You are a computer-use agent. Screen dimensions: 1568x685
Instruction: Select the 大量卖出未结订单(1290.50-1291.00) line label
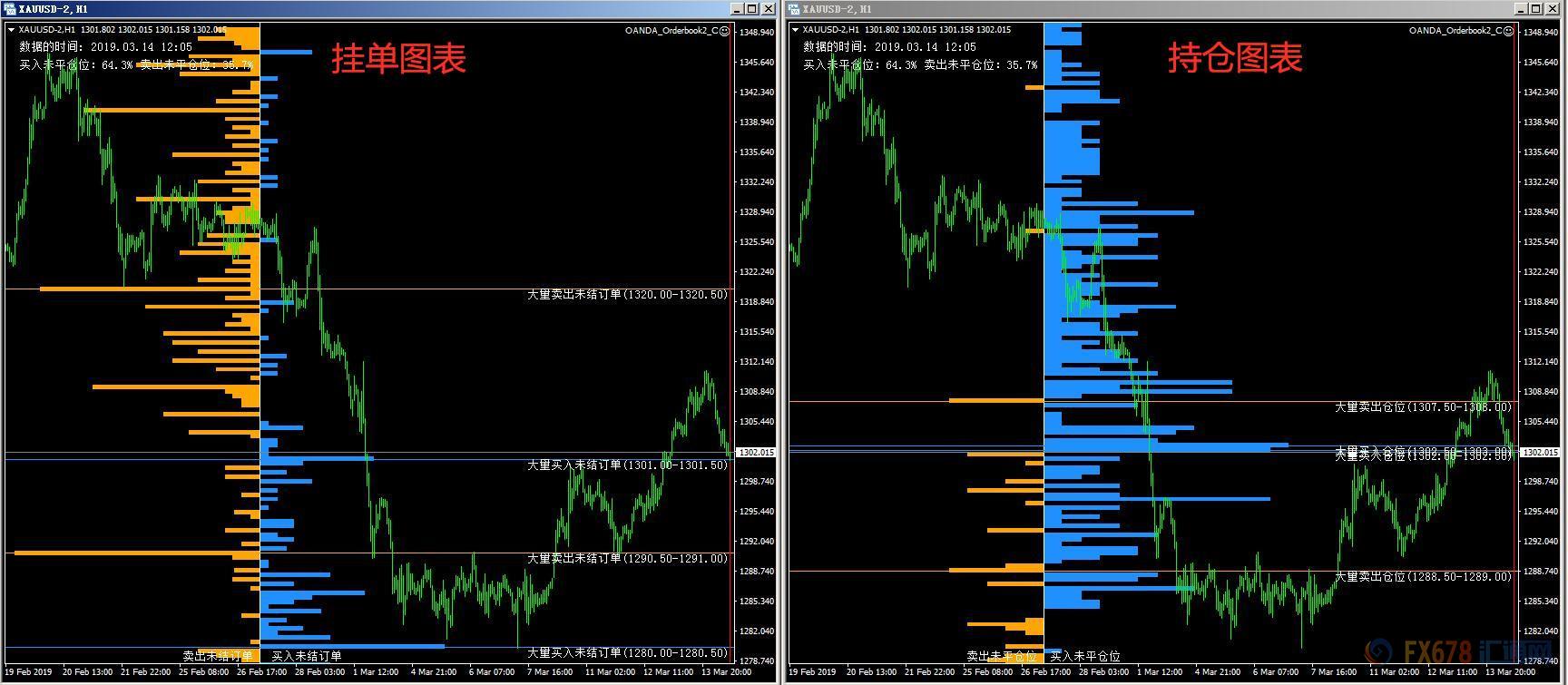tap(627, 559)
